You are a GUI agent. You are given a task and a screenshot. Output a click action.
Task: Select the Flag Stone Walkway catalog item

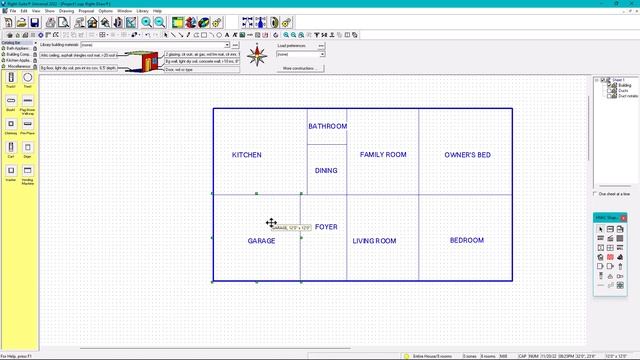pyautogui.click(x=27, y=105)
